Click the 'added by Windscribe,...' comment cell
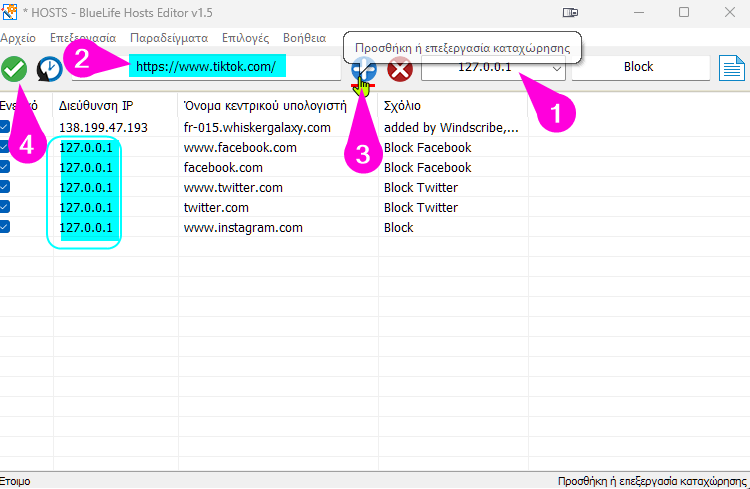Image resolution: width=750 pixels, height=489 pixels. (451, 128)
